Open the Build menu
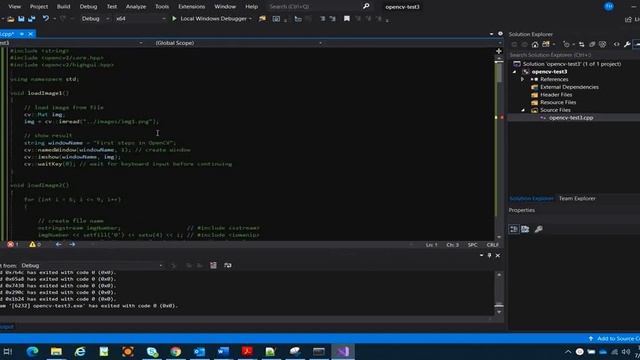Screen dimensions: 640x360 (63, 7)
